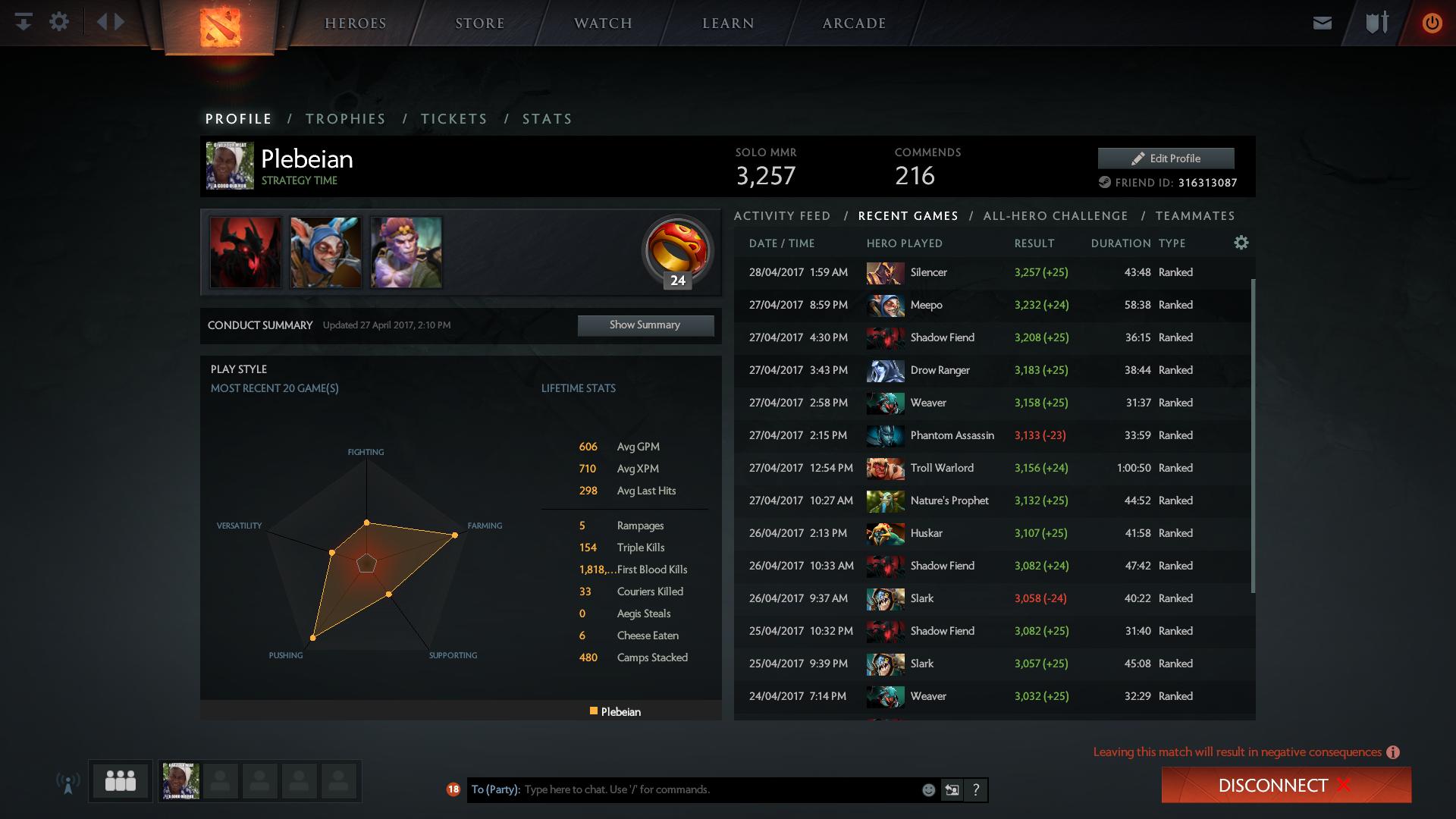Viewport: 1456px width, 819px height.
Task: Open the settings gear icon top left
Action: click(x=59, y=22)
